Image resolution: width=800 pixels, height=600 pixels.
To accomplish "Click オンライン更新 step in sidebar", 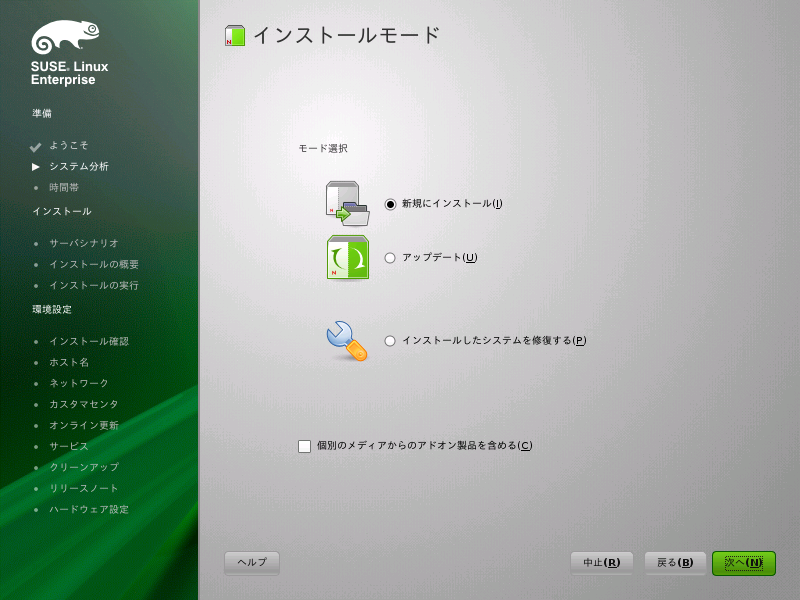I will tap(84, 426).
